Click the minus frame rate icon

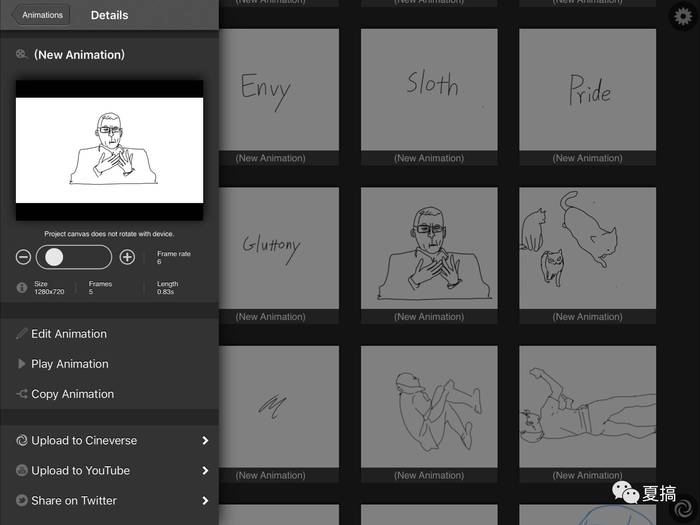pyautogui.click(x=23, y=257)
